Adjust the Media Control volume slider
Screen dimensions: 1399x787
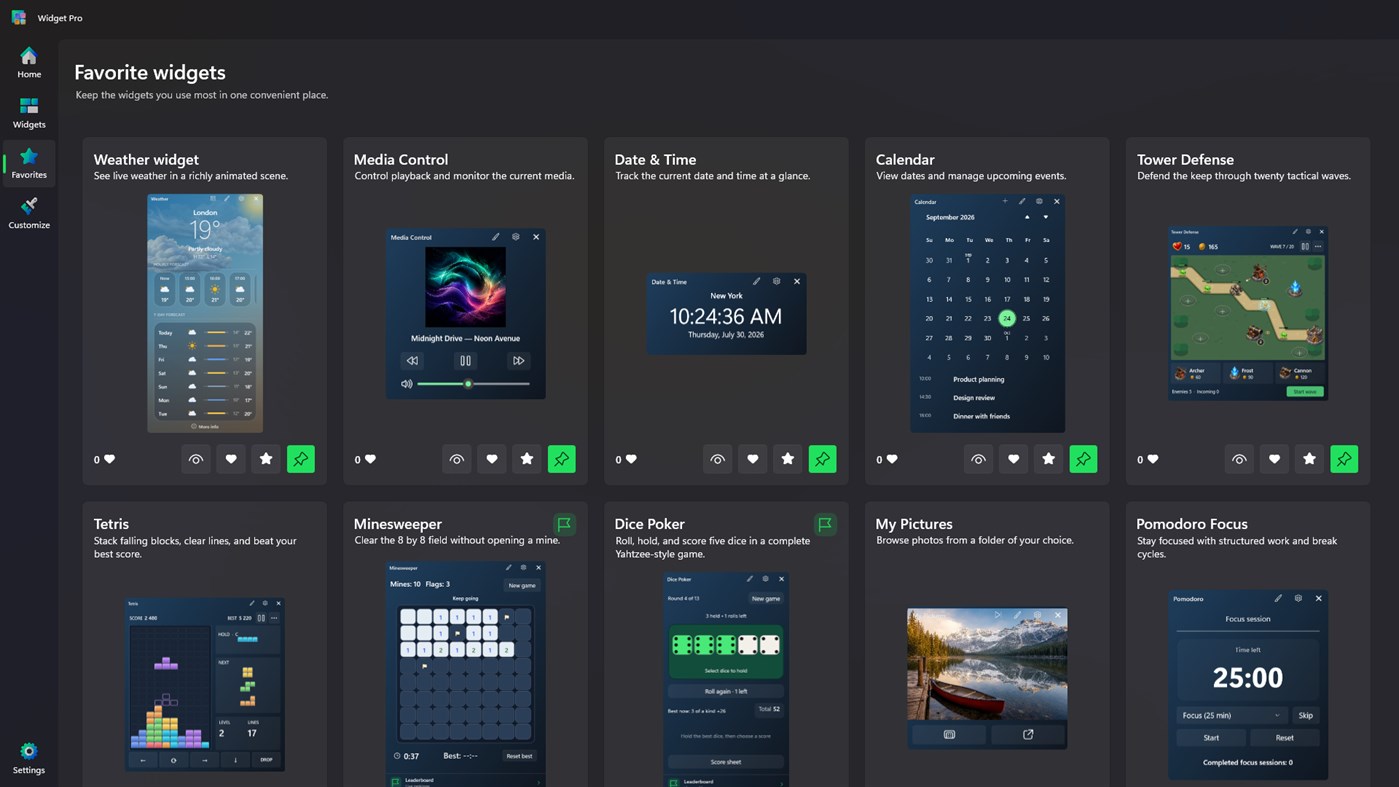point(473,384)
